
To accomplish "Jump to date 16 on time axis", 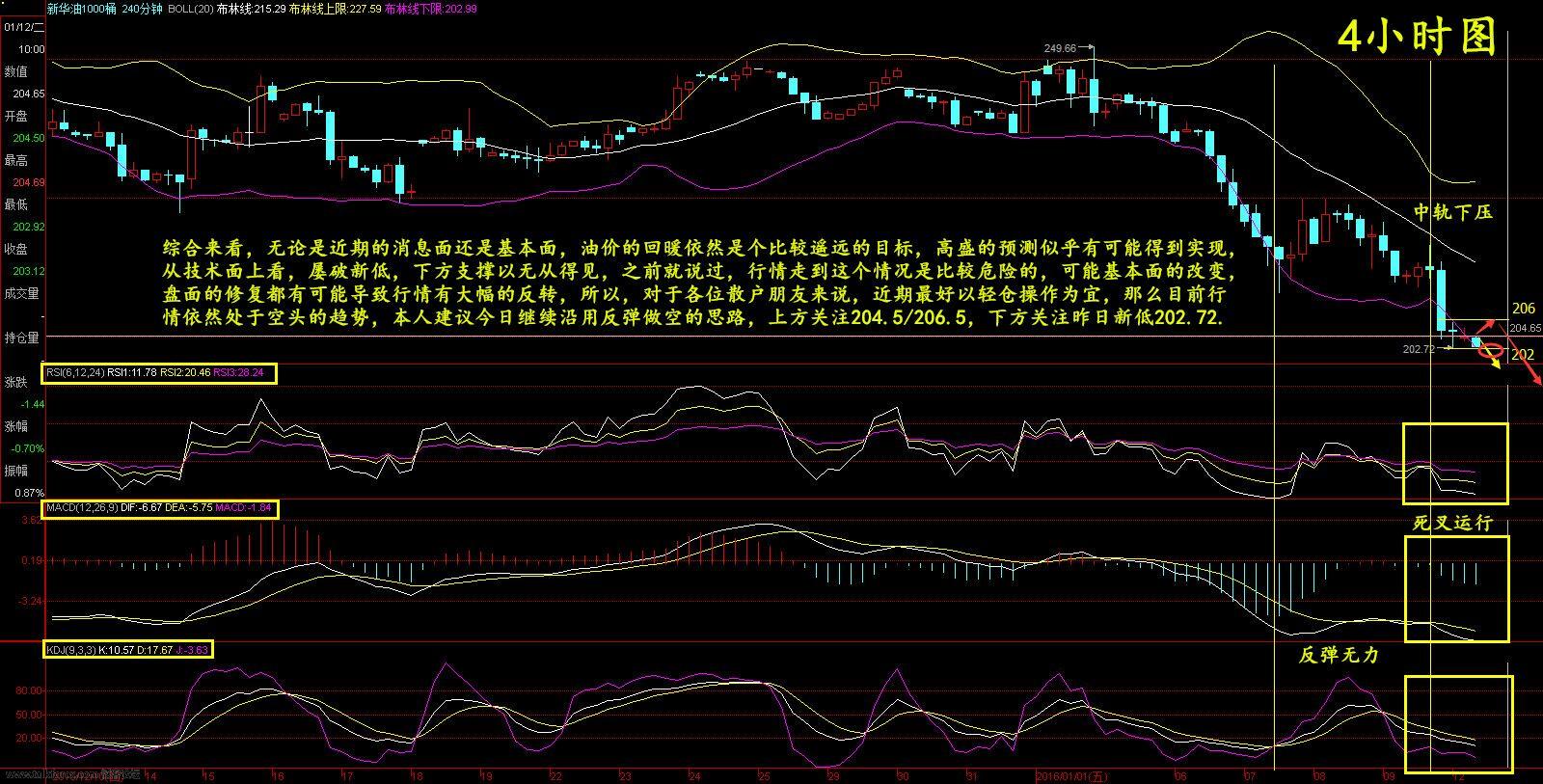I will [278, 776].
